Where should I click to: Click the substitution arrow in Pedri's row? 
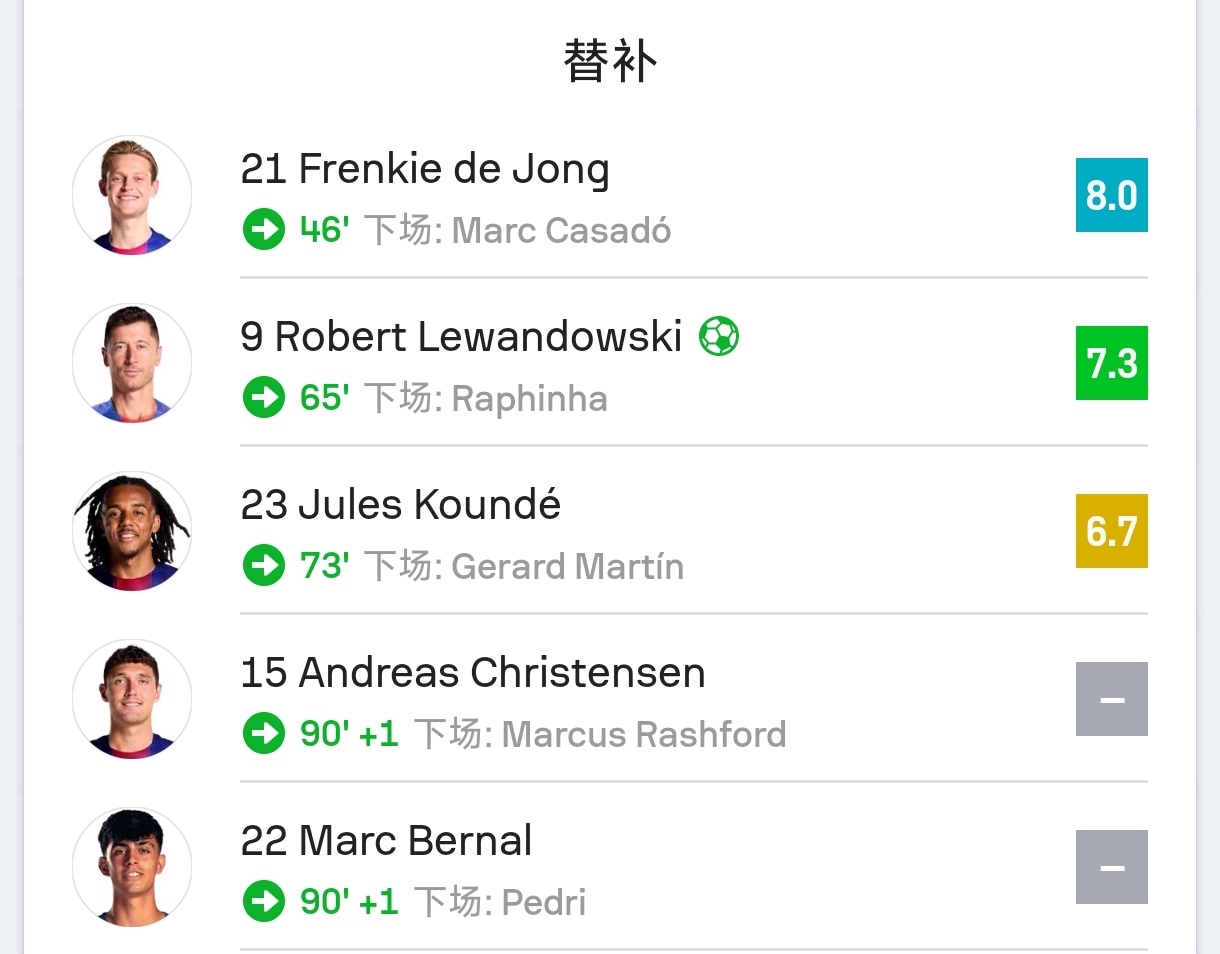(x=264, y=903)
